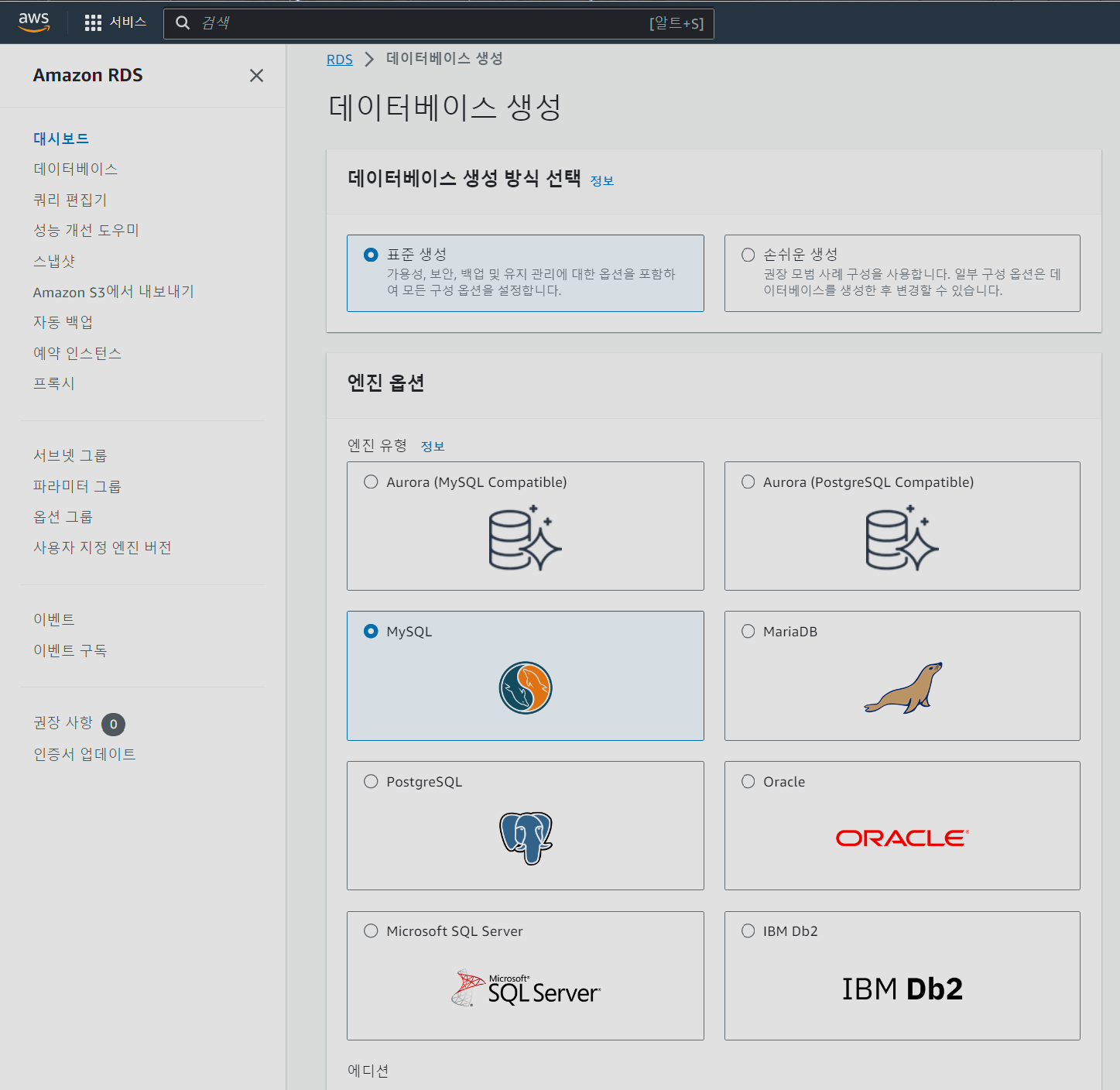Click the MariaDB seal logo
The width and height of the screenshot is (1120, 1090).
pyautogui.click(x=903, y=687)
